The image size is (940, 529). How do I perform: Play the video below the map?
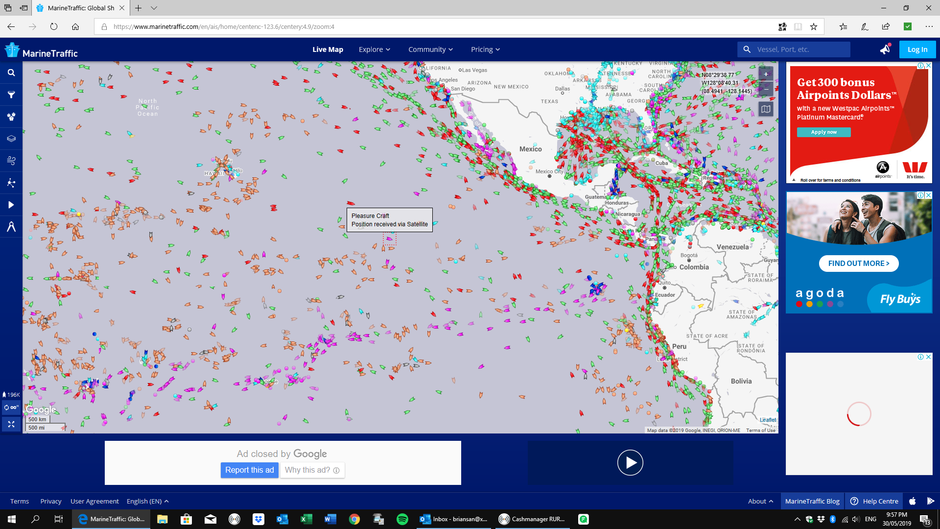tap(630, 462)
